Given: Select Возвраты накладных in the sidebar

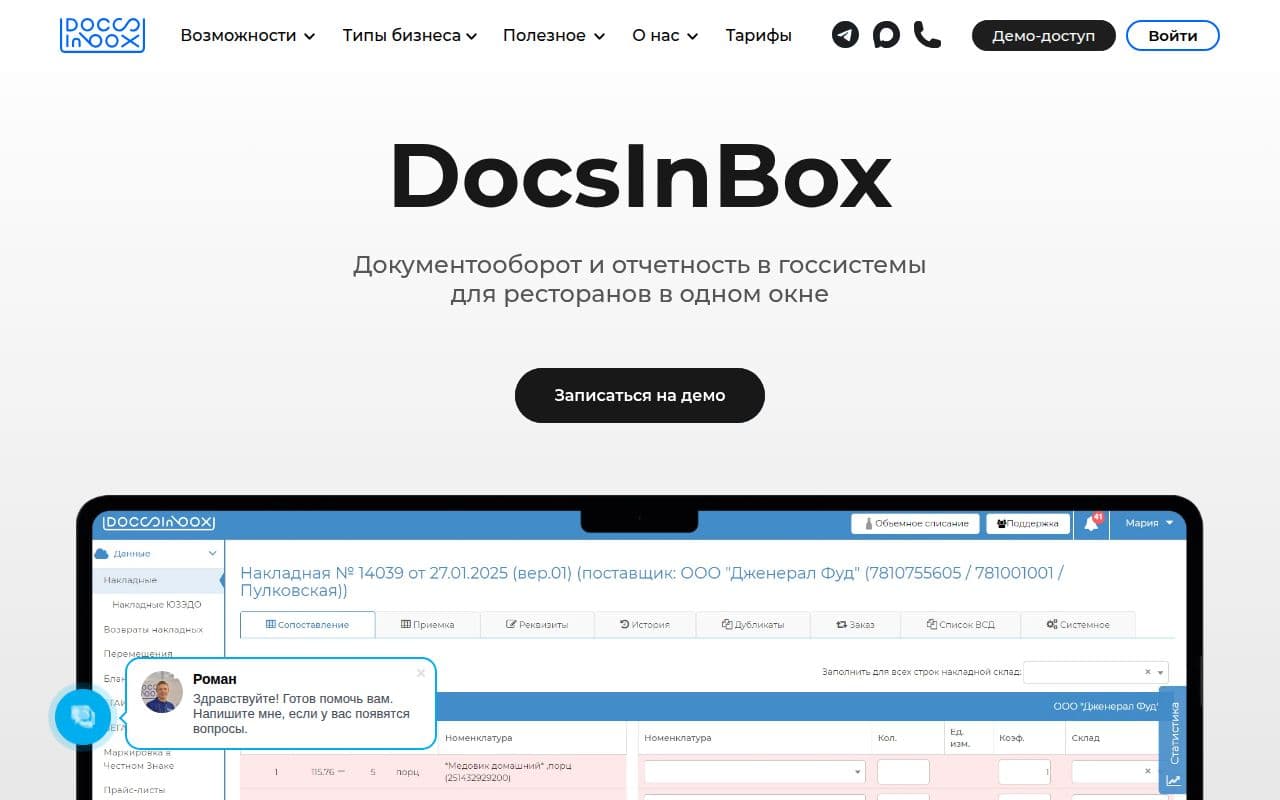Looking at the screenshot, I should (x=153, y=629).
